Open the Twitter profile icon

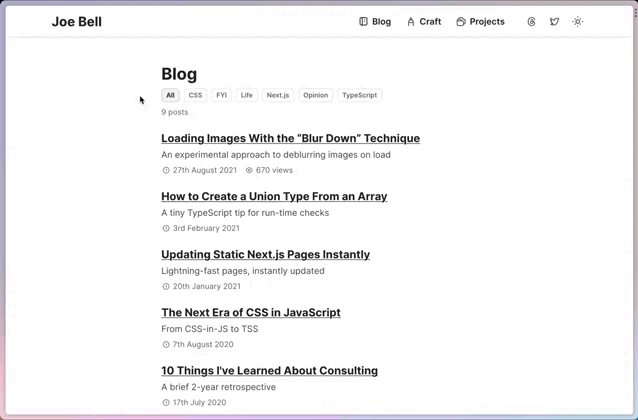click(x=554, y=22)
